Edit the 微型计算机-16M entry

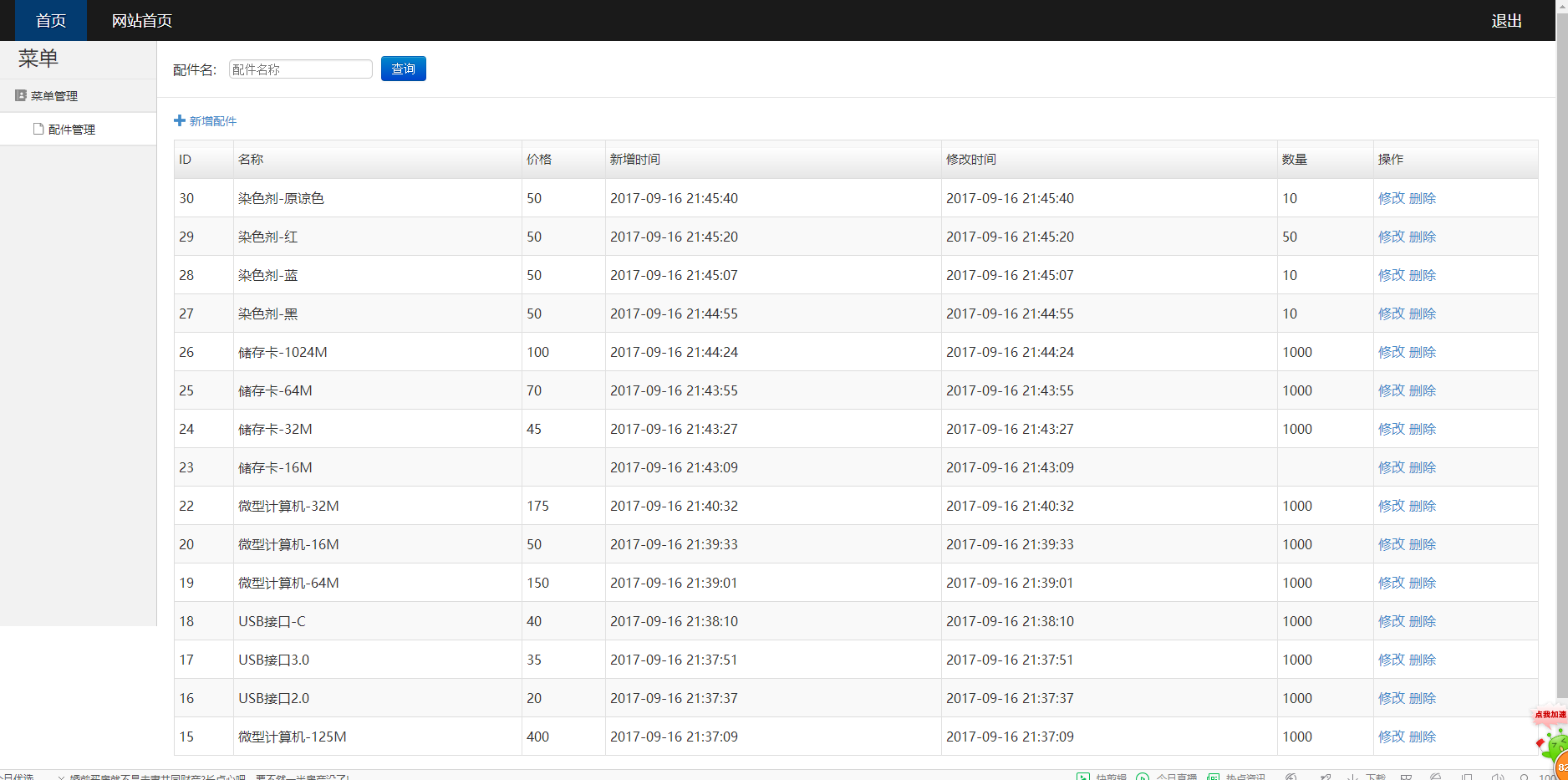click(1392, 544)
